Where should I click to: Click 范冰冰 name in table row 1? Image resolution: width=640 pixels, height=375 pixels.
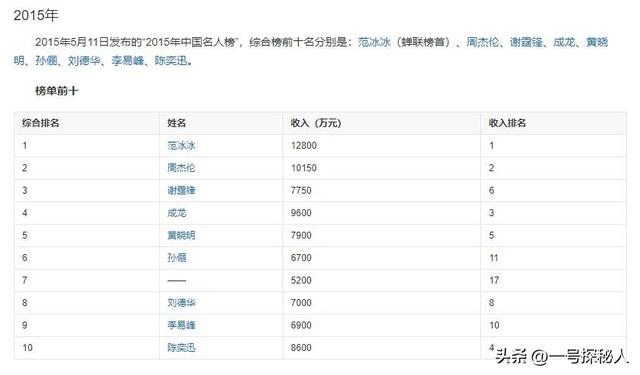point(181,146)
